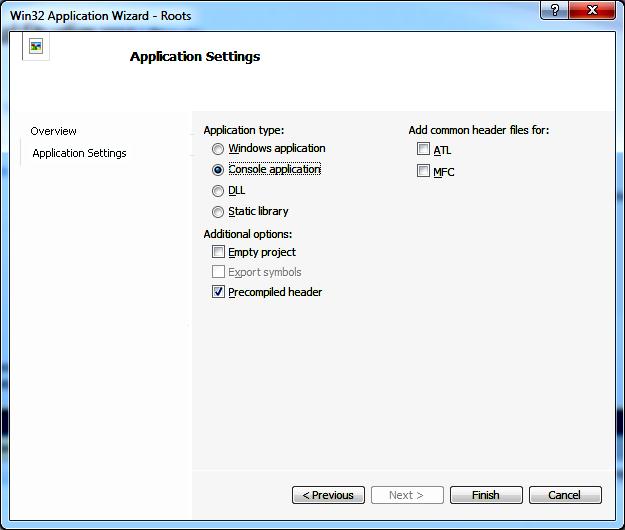Click the 'Application type:' label
The height and width of the screenshot is (530, 625).
(244, 130)
